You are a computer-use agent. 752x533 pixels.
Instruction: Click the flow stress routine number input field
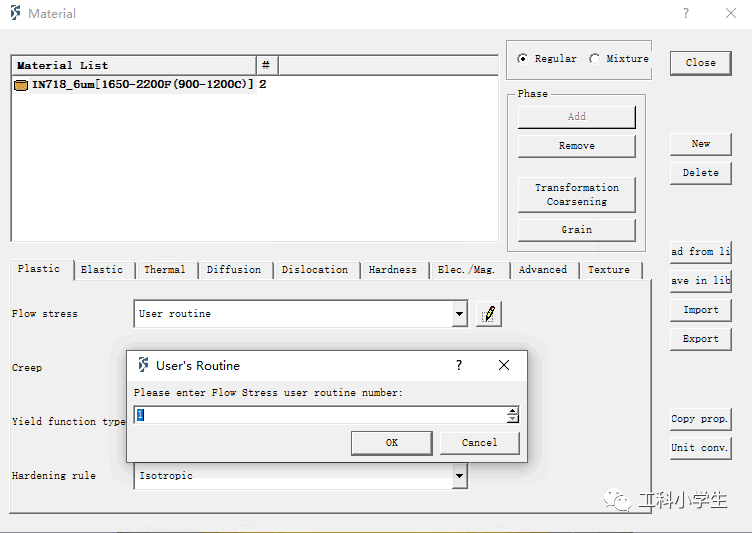tap(320, 415)
